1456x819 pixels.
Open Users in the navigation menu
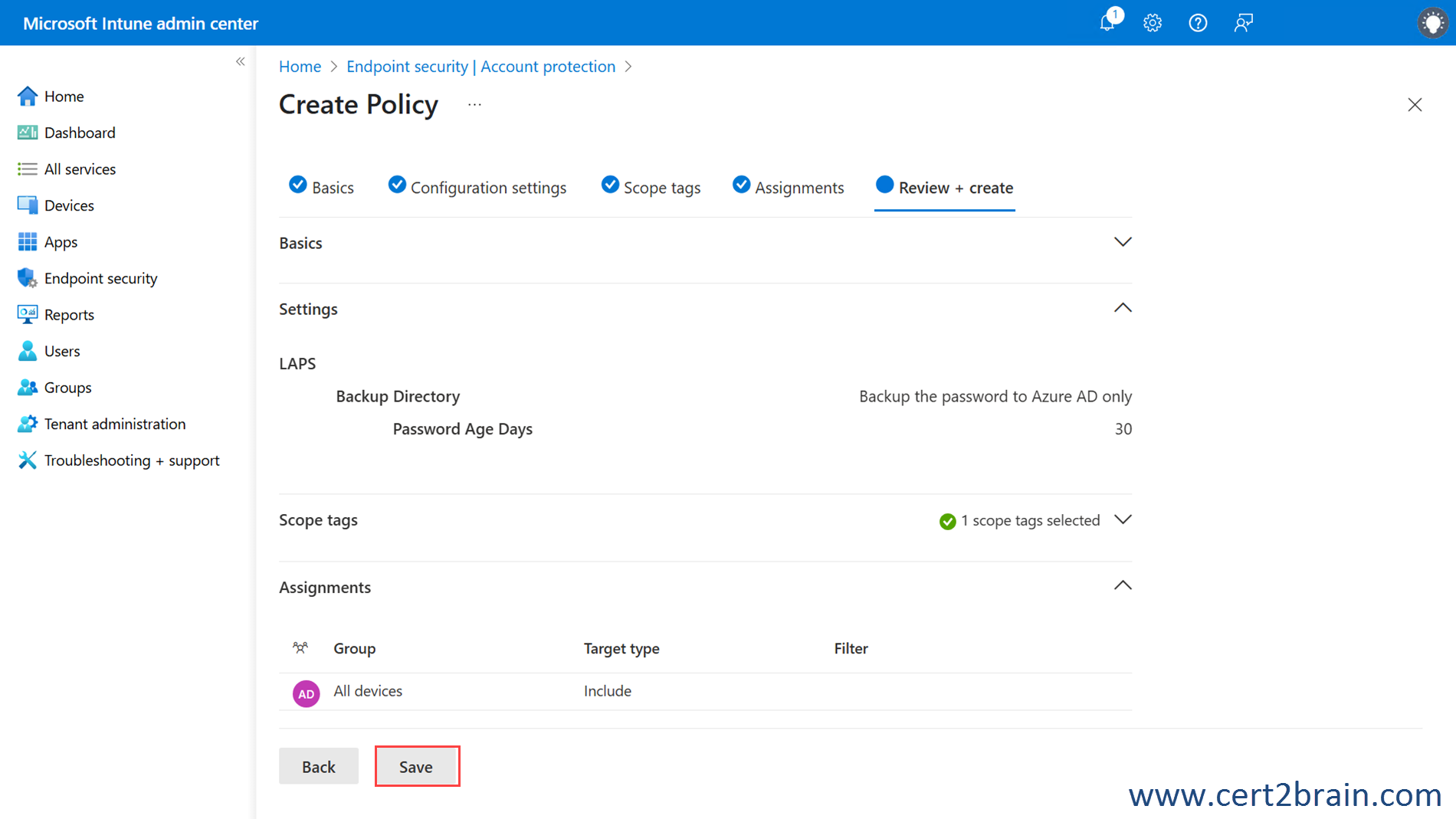[62, 351]
